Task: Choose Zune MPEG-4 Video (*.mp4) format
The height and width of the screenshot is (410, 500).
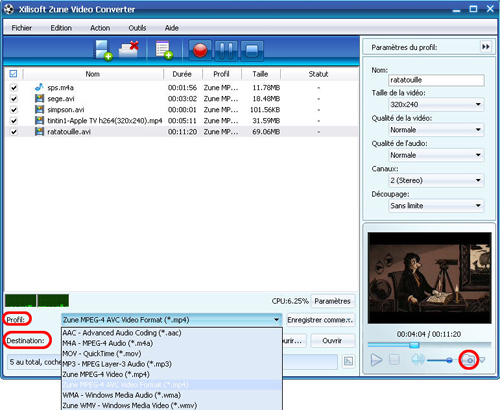Action: (x=172, y=374)
